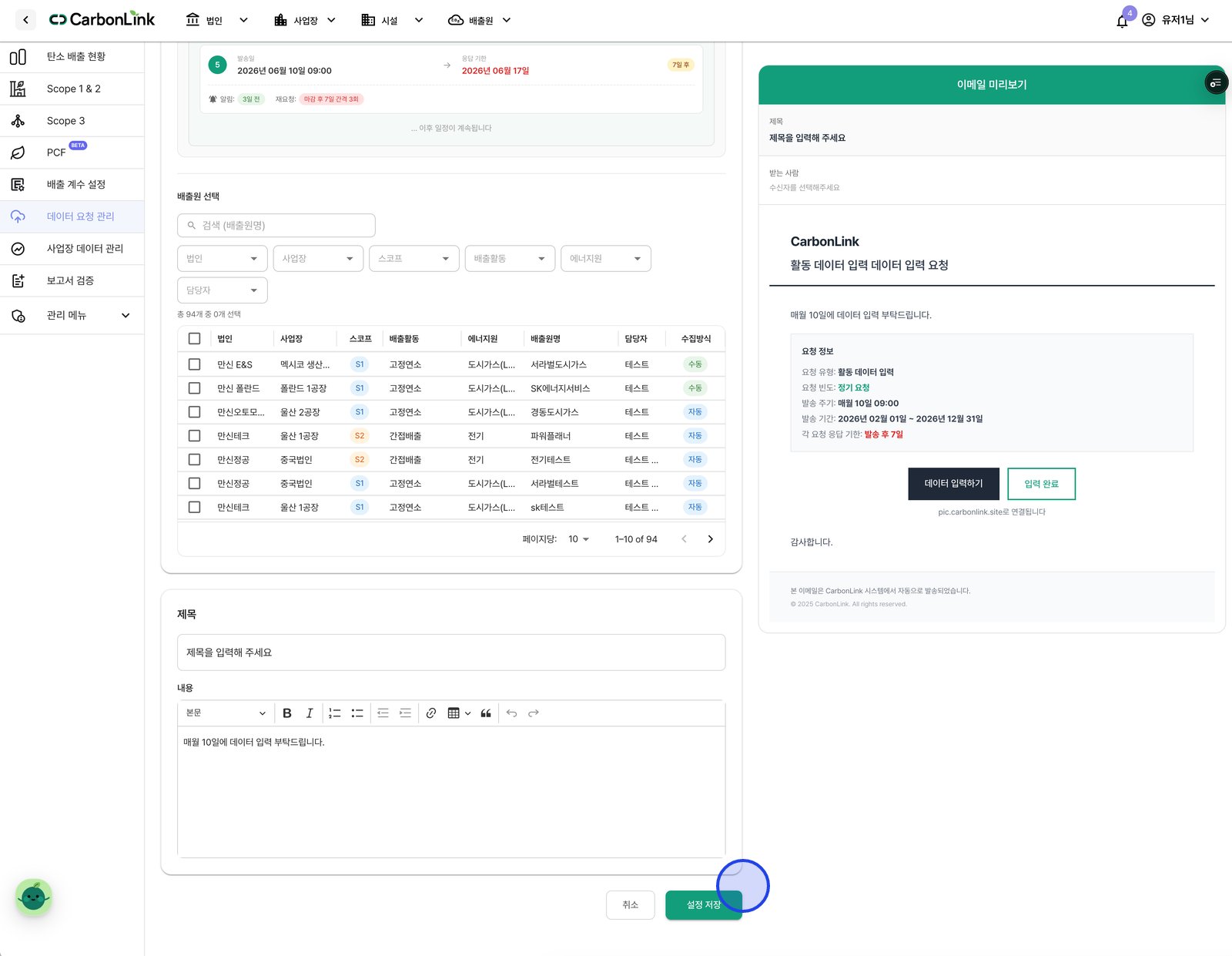Tick the 만신 폴란드 row checkbox
Image resolution: width=1232 pixels, height=956 pixels.
point(194,388)
